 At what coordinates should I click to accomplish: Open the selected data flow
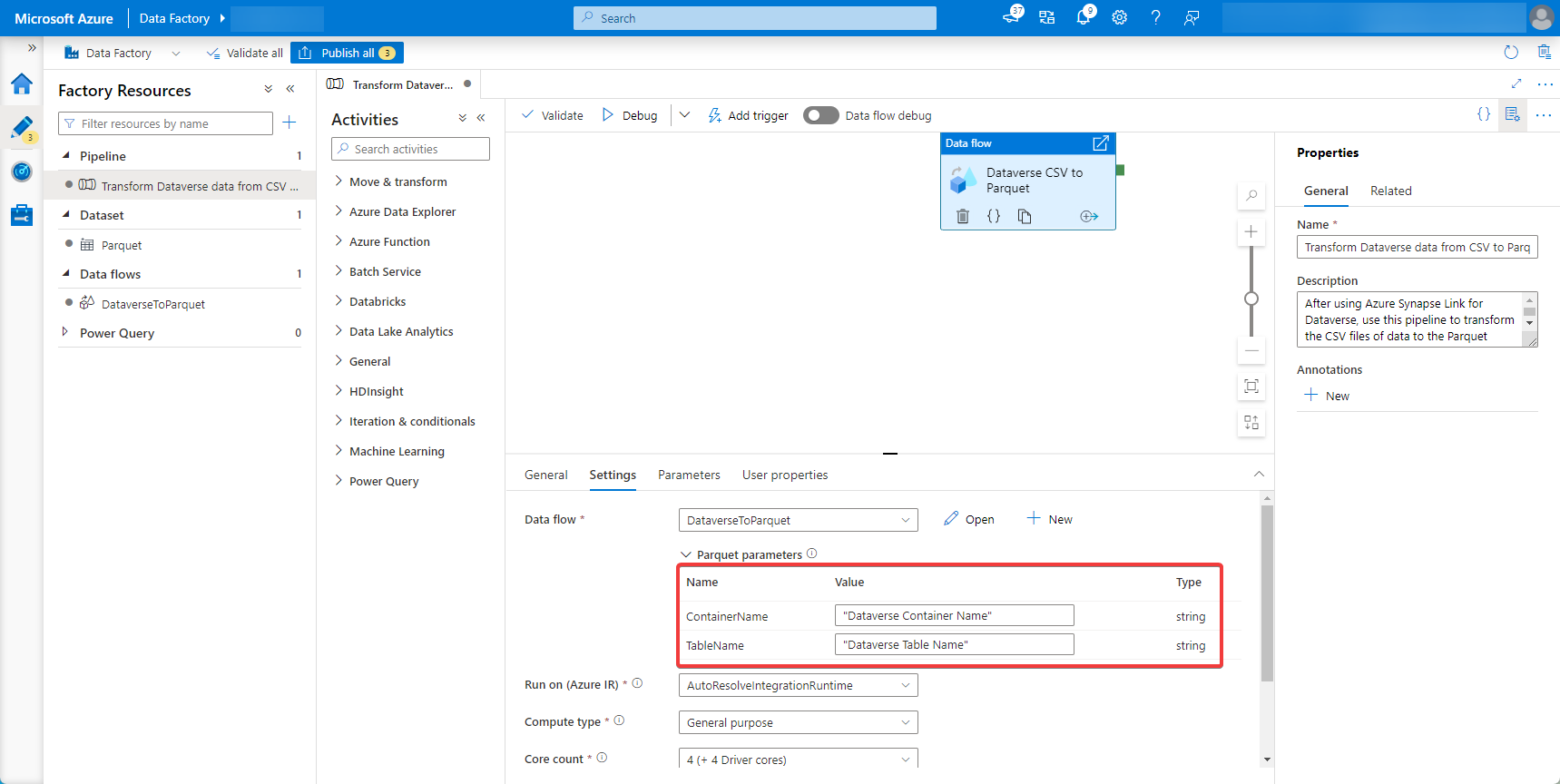[968, 519]
